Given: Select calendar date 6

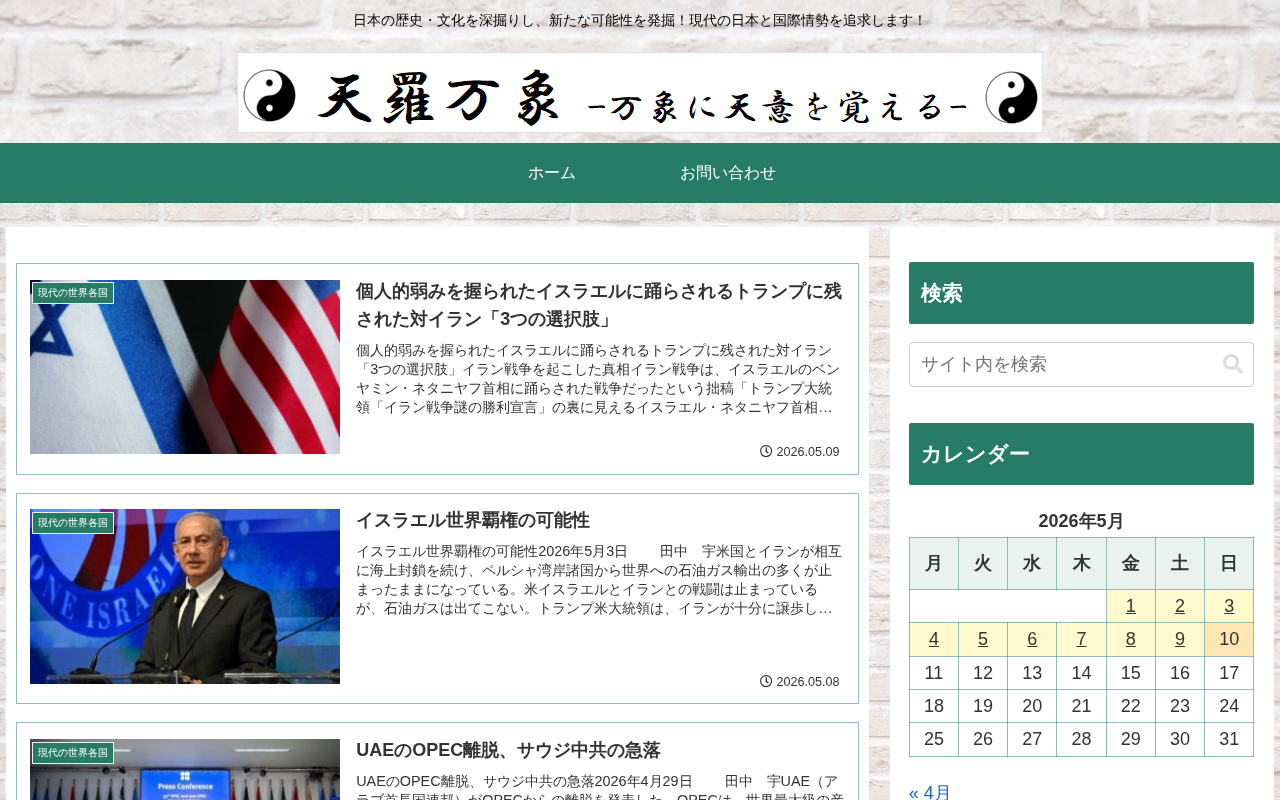Looking at the screenshot, I should coord(1032,639).
